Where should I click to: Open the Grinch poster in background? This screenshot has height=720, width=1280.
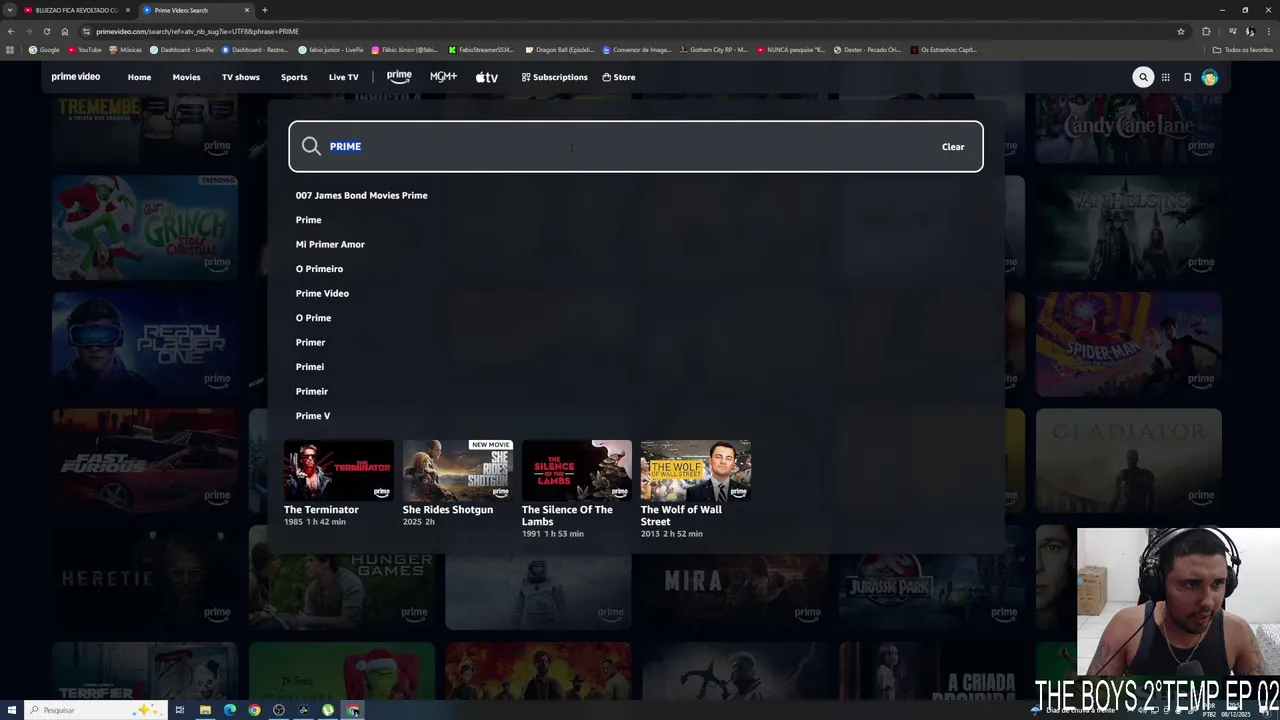point(145,228)
